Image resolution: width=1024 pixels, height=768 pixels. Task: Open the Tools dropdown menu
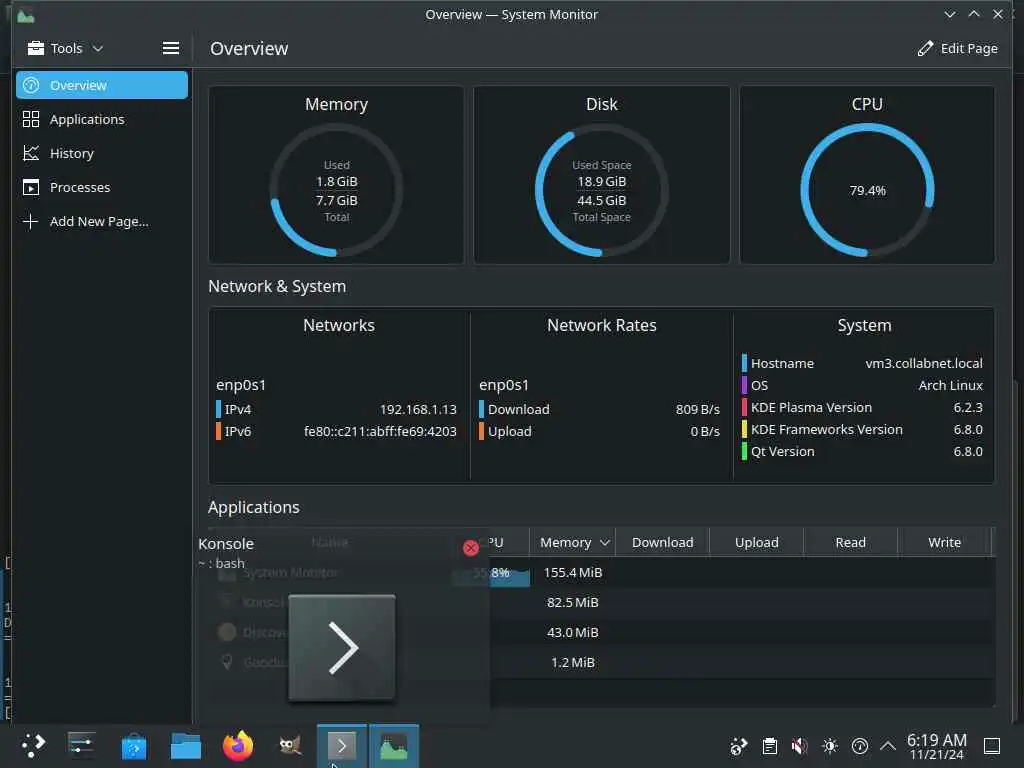(x=65, y=48)
